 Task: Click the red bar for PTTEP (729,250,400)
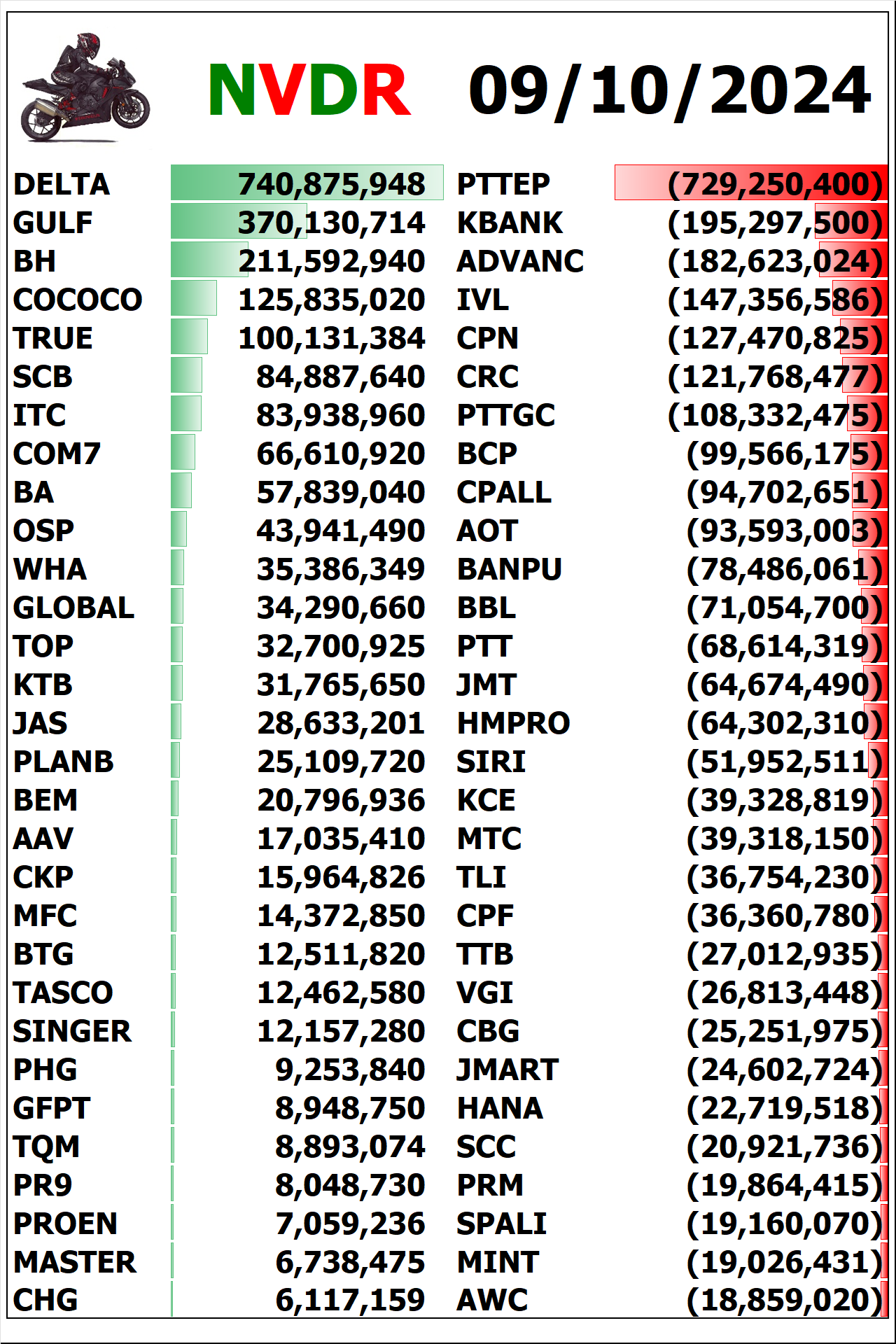[751, 183]
